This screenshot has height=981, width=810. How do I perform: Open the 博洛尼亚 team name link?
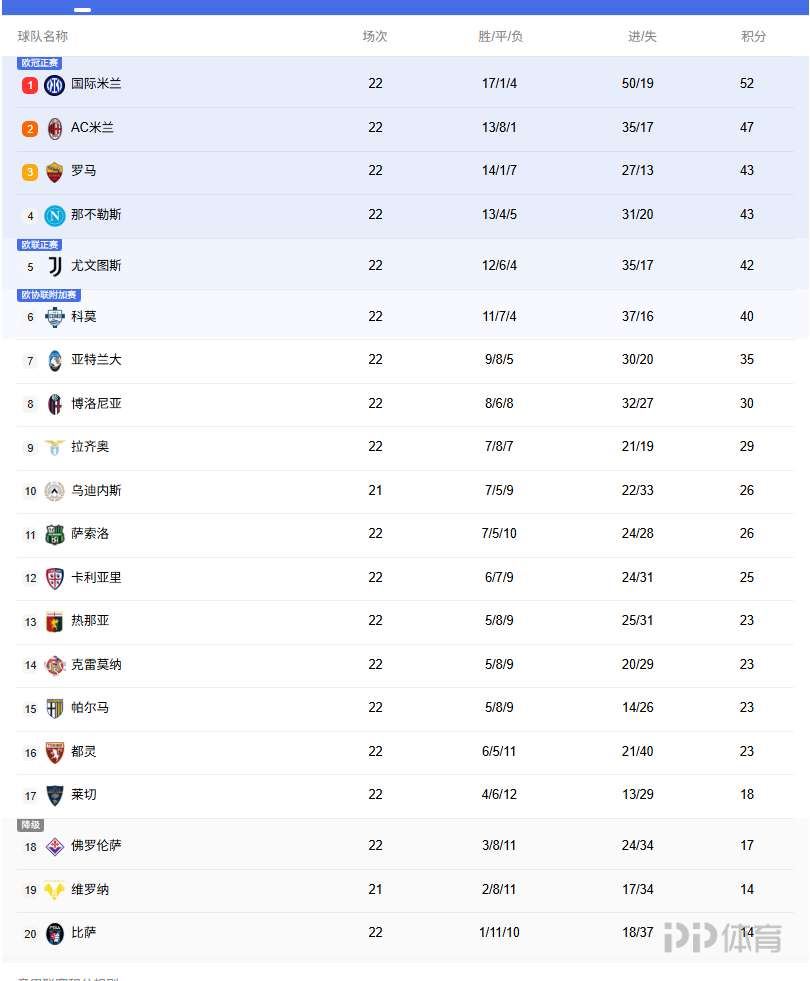point(96,404)
